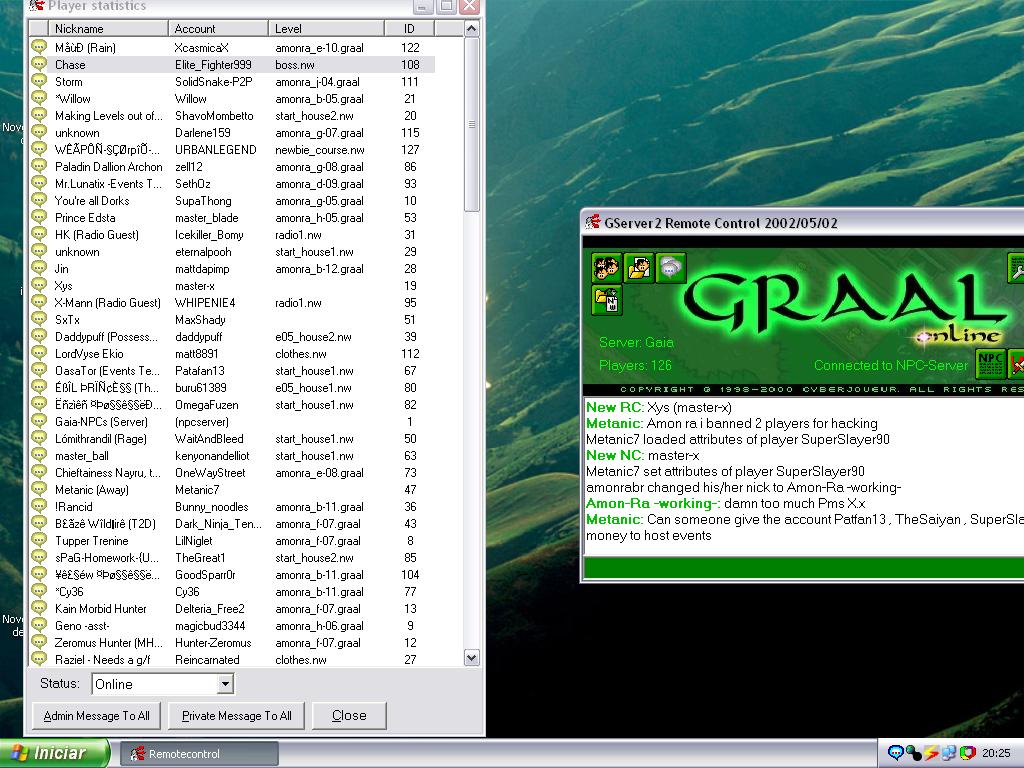This screenshot has width=1024, height=768.
Task: Click the network computers tray icon
Action: 949,753
